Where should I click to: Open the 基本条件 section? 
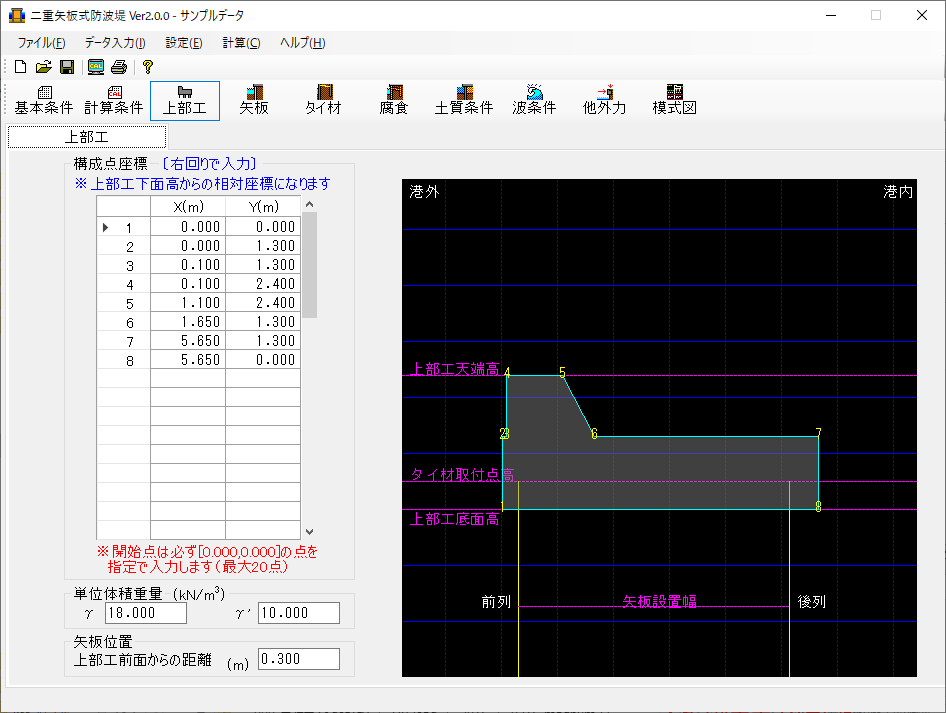(44, 101)
